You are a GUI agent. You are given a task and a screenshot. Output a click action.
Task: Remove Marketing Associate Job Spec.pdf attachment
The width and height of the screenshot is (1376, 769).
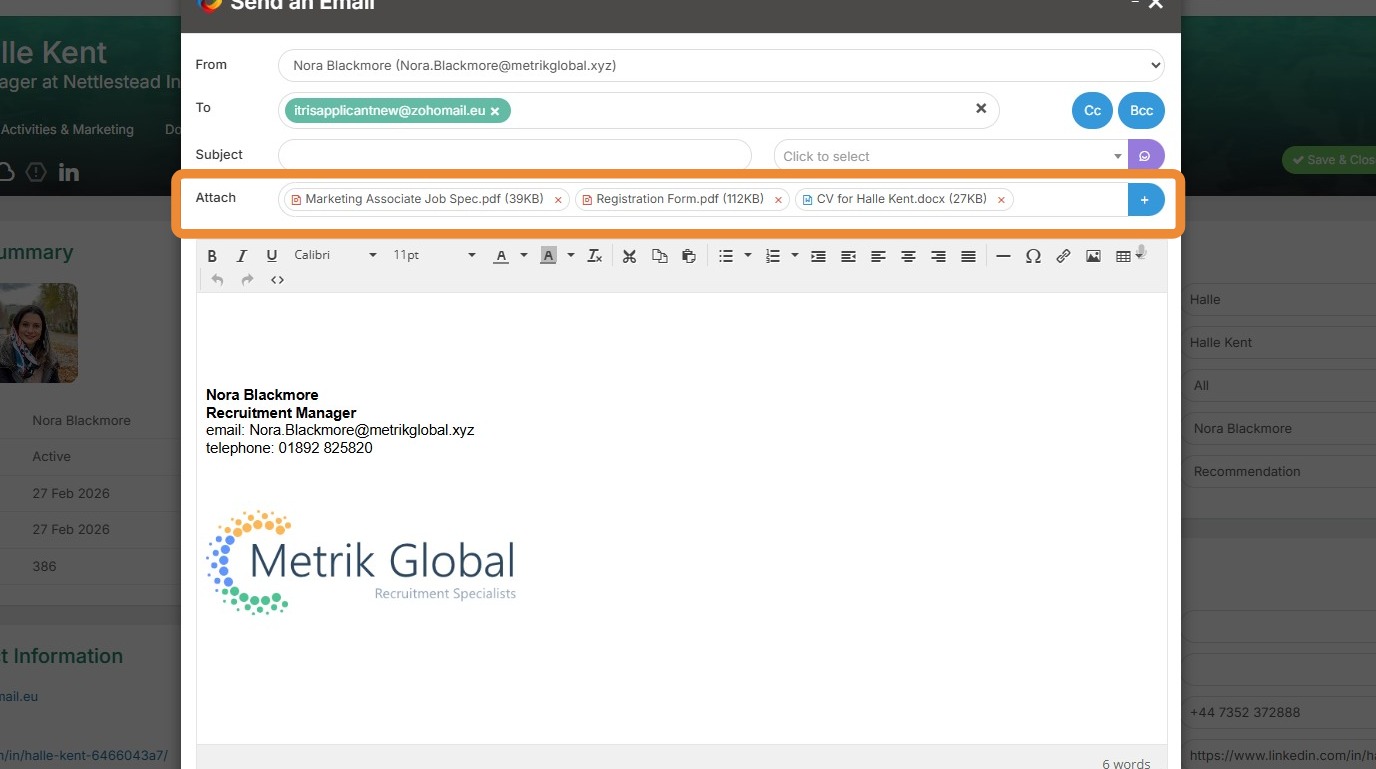click(x=558, y=200)
